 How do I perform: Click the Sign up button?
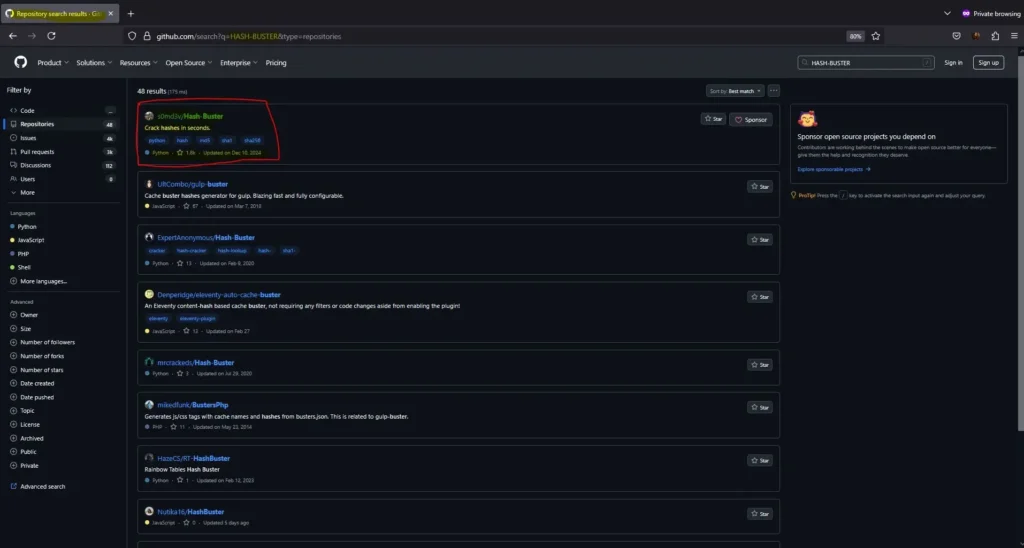(x=988, y=63)
